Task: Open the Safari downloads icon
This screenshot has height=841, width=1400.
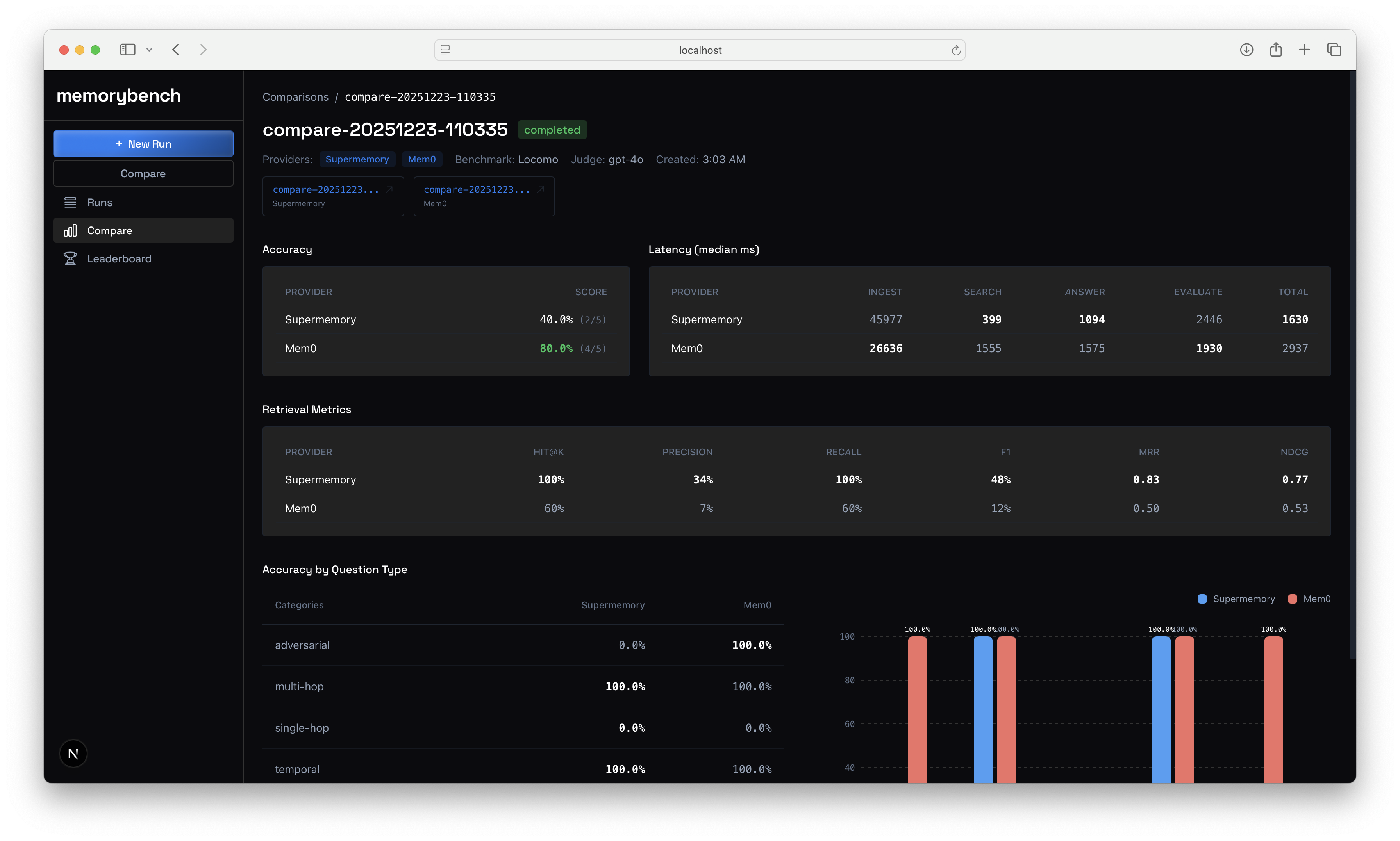Action: (1246, 50)
